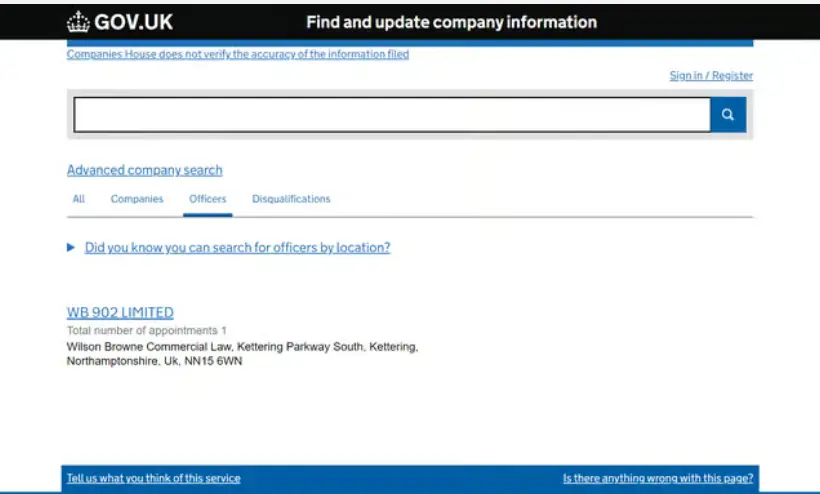Click the 'Total number of appointments 1' line
The image size is (820, 494).
click(x=146, y=330)
